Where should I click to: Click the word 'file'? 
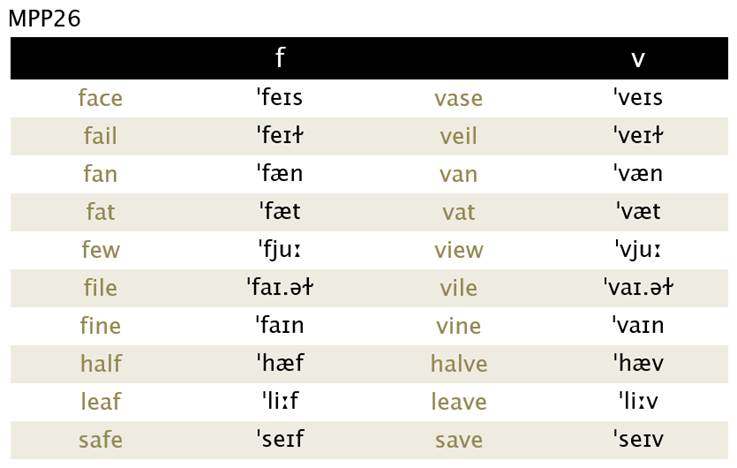tap(100, 288)
